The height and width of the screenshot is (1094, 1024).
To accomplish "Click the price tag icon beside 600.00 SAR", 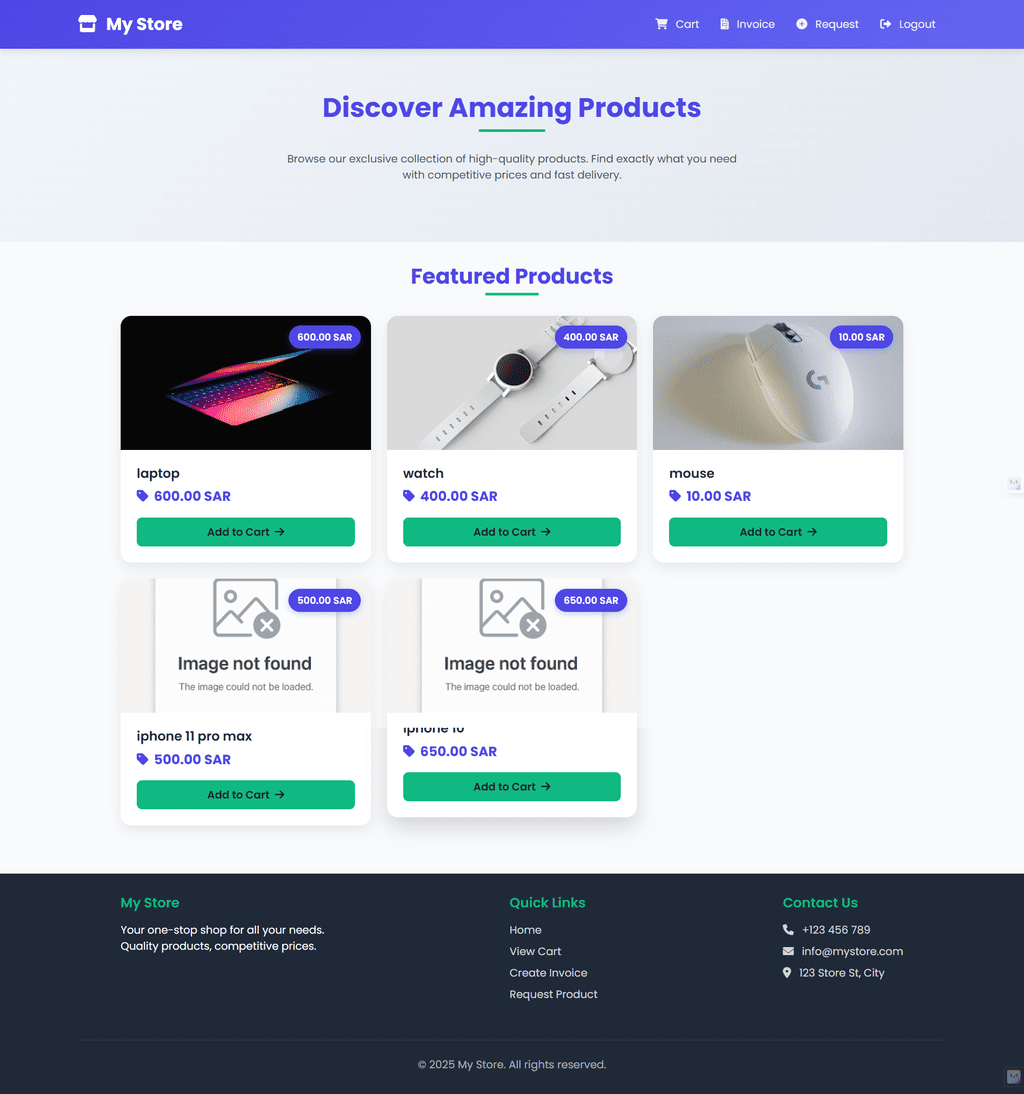I will pyautogui.click(x=142, y=496).
